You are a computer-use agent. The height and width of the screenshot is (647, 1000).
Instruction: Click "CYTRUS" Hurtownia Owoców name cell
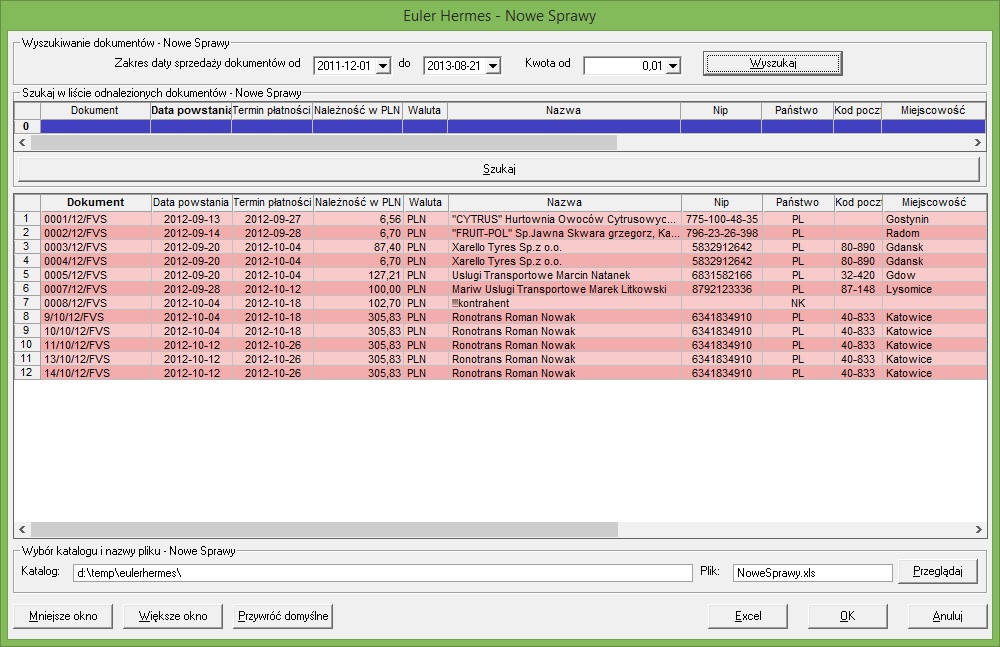point(564,219)
